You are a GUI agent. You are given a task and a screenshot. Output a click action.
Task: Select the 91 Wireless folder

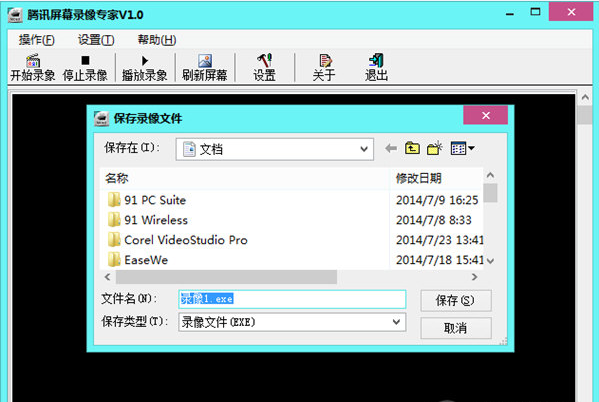click(x=148, y=220)
